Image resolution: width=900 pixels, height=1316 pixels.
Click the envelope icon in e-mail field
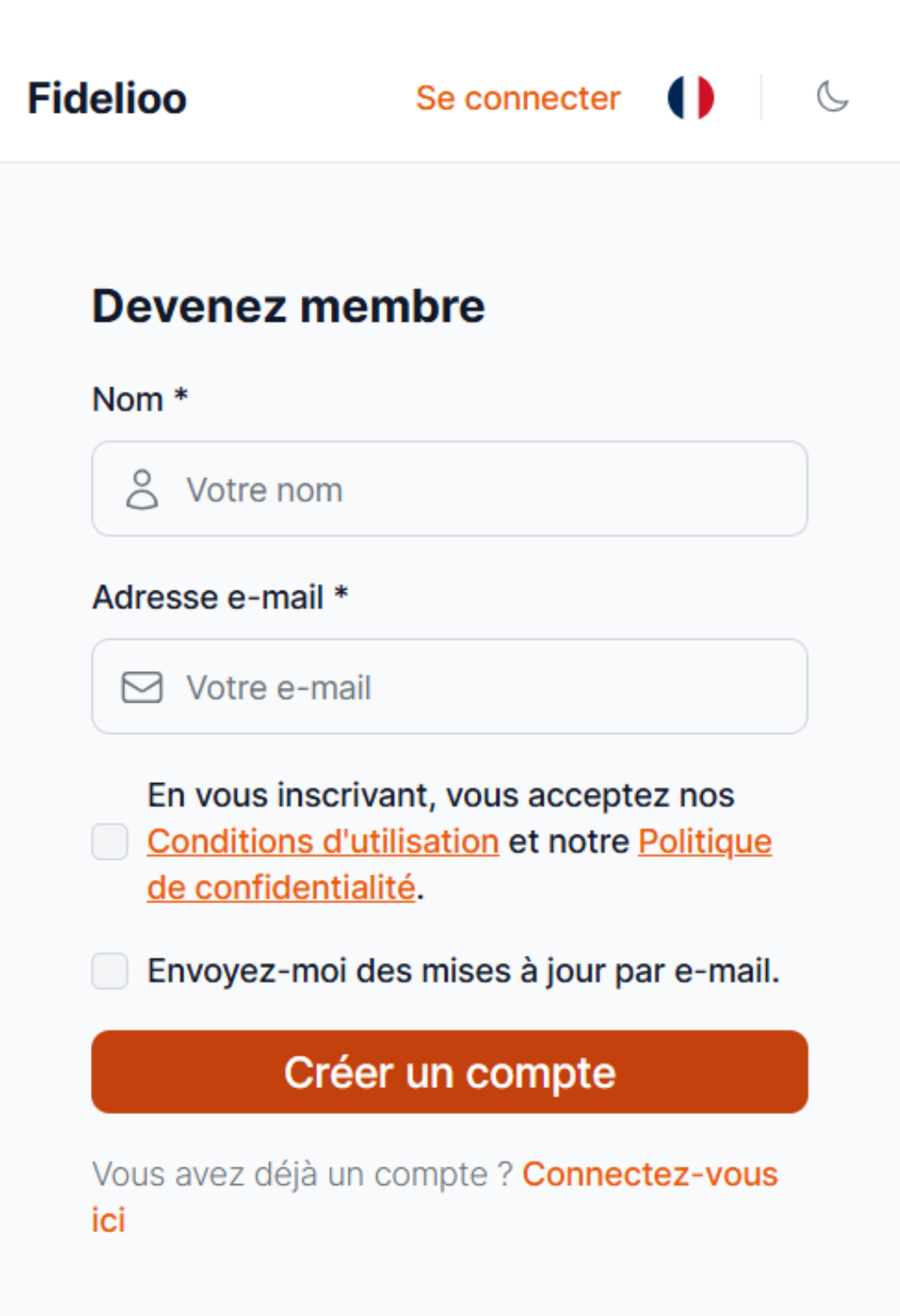(142, 688)
